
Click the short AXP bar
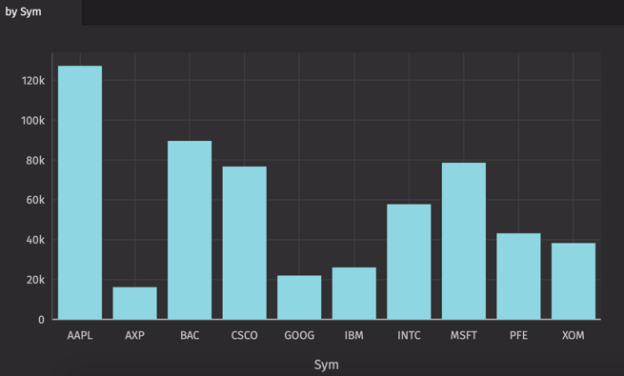tap(135, 303)
